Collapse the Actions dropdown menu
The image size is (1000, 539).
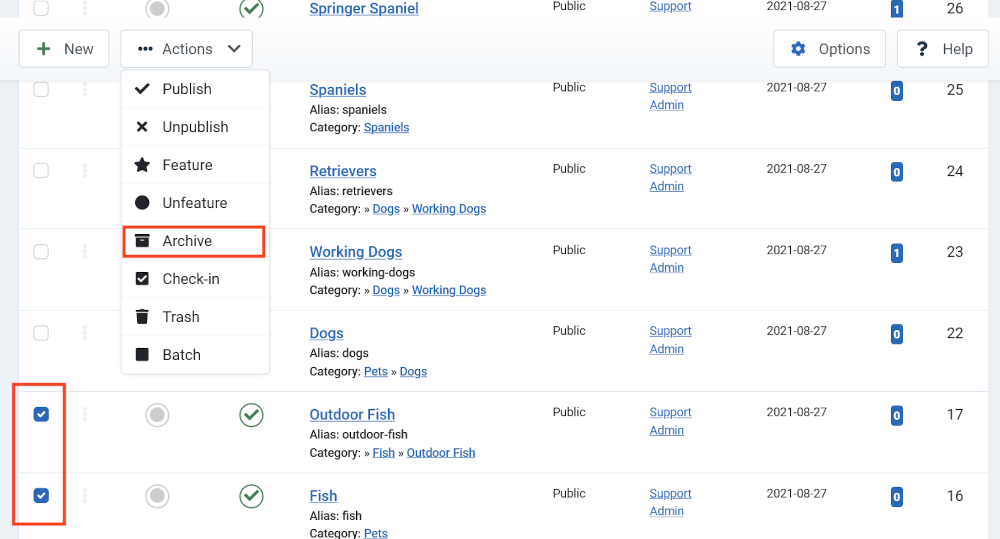click(x=186, y=49)
